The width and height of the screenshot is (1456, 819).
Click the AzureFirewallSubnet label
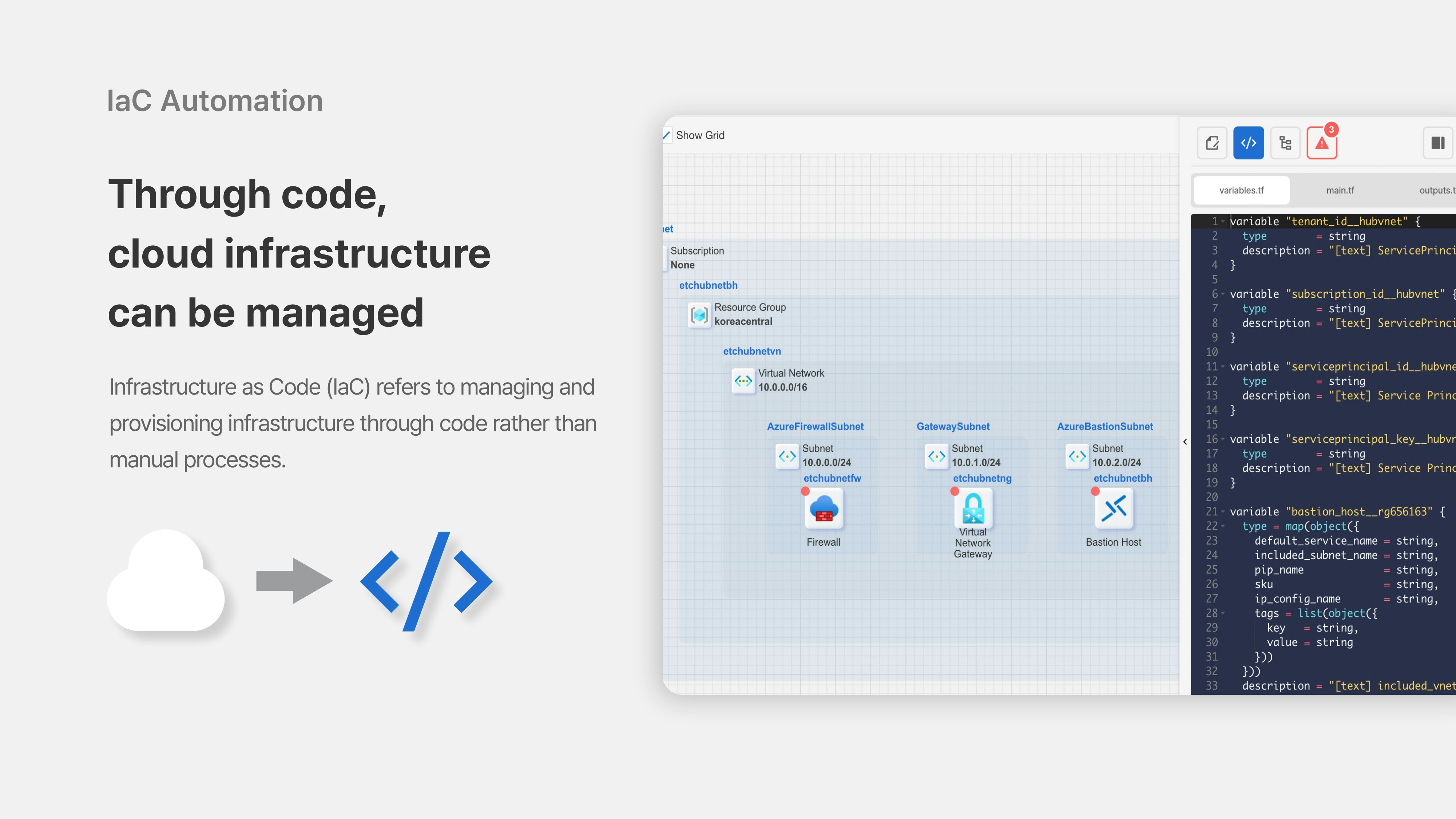[815, 426]
